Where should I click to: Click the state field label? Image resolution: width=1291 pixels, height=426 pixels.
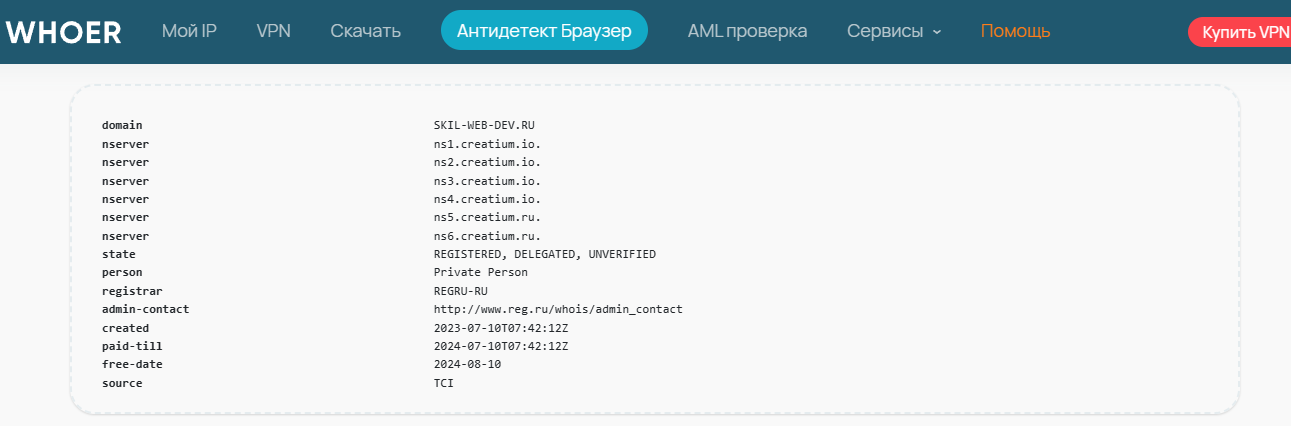coord(119,254)
